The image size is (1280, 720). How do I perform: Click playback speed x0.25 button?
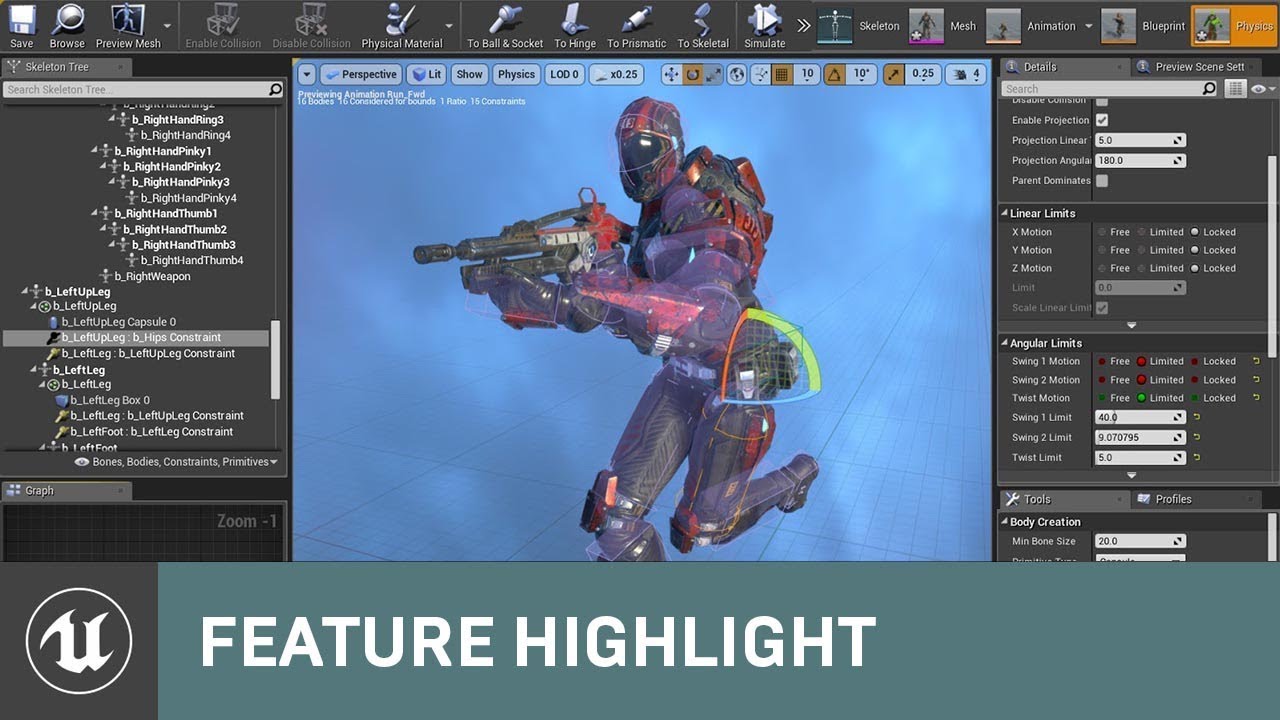point(616,74)
